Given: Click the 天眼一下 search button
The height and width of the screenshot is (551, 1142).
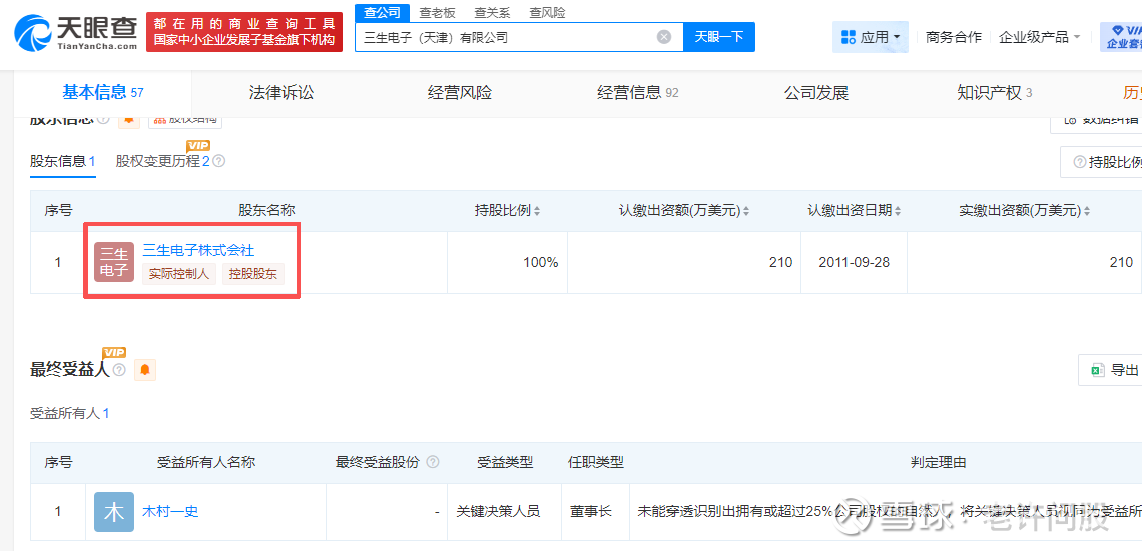Looking at the screenshot, I should 719,37.
